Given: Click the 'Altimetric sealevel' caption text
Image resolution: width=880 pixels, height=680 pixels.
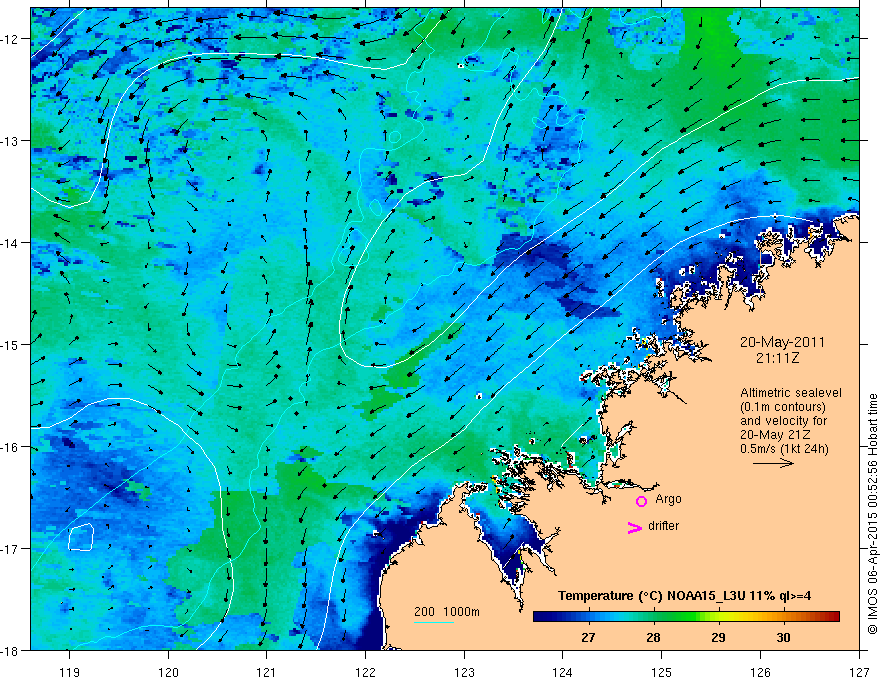Looking at the screenshot, I should 791,393.
